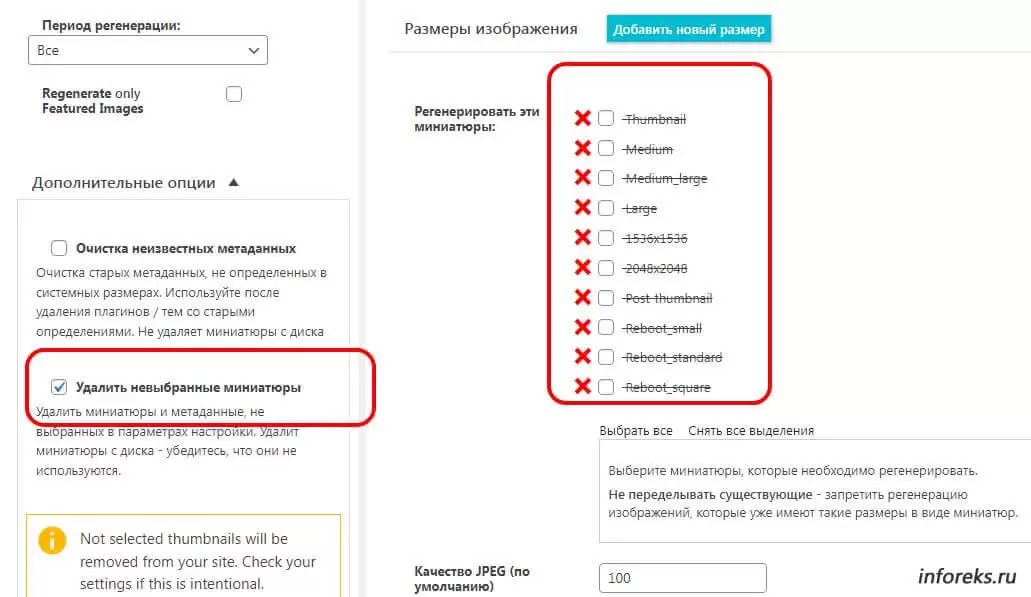Enable Regenerate only Featured Images
Viewport: 1031px width, 597px height.
233,93
